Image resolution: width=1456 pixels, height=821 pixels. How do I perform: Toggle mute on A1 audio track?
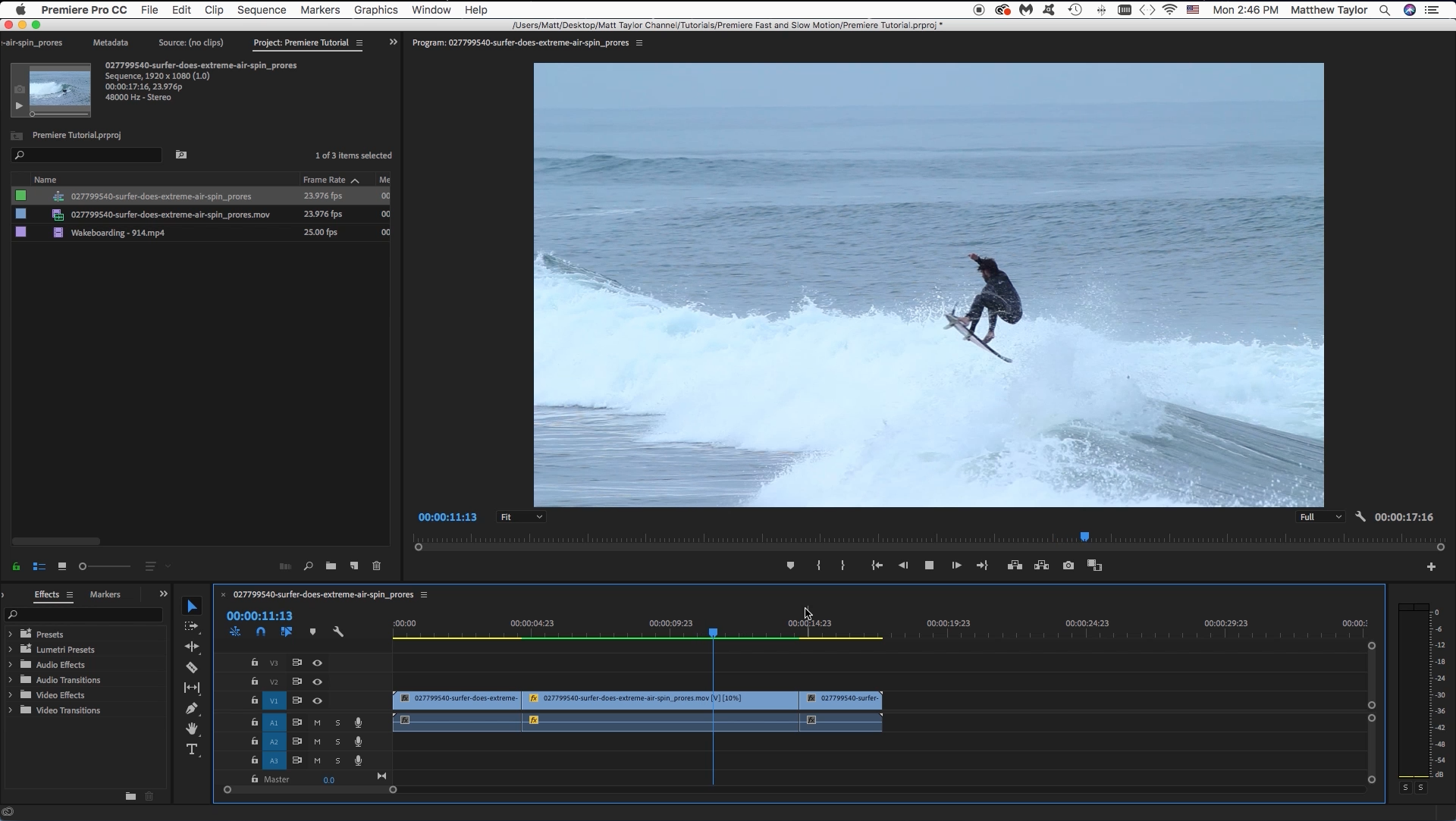[x=317, y=722]
